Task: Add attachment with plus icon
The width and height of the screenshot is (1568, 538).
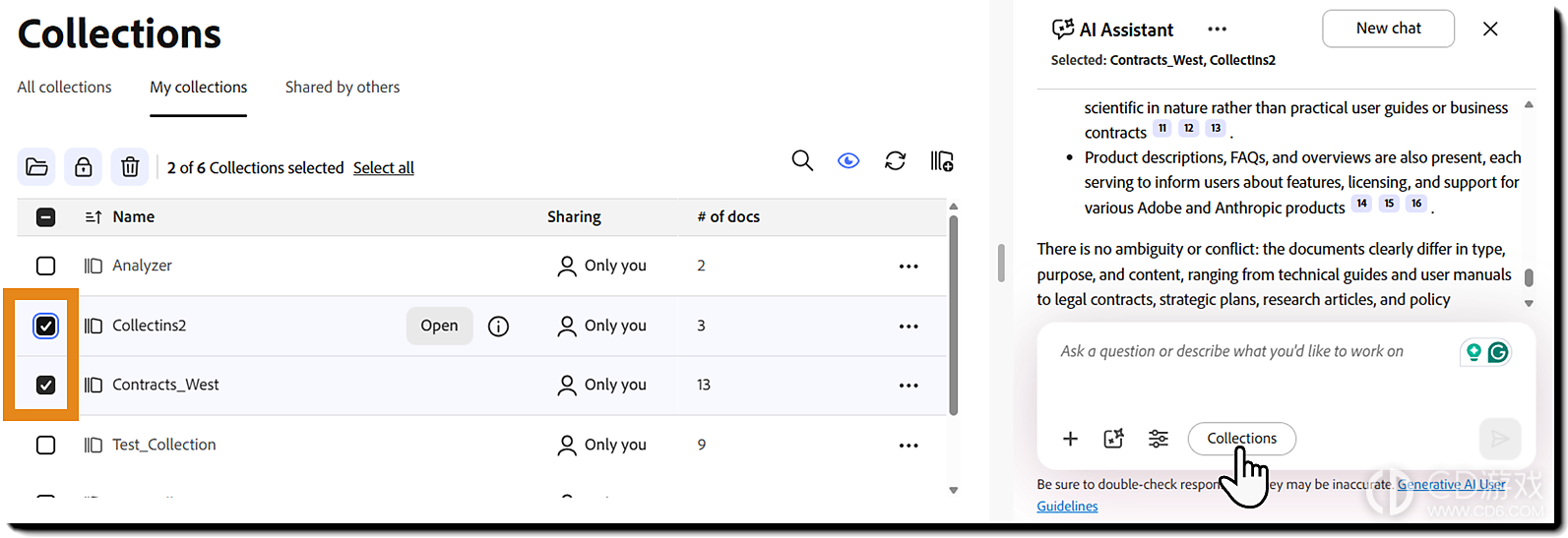Action: pos(1070,439)
